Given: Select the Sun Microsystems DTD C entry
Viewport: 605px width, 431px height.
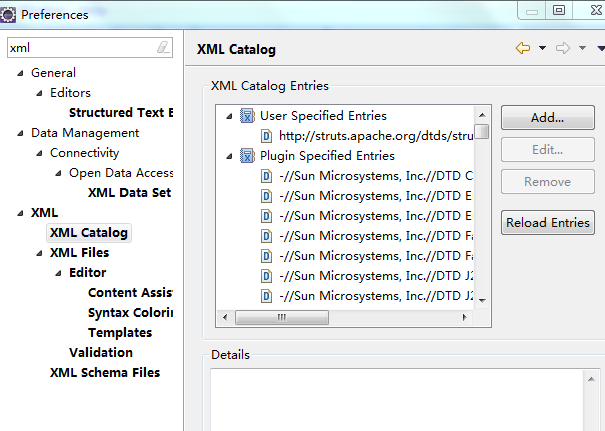Looking at the screenshot, I should tap(376, 176).
